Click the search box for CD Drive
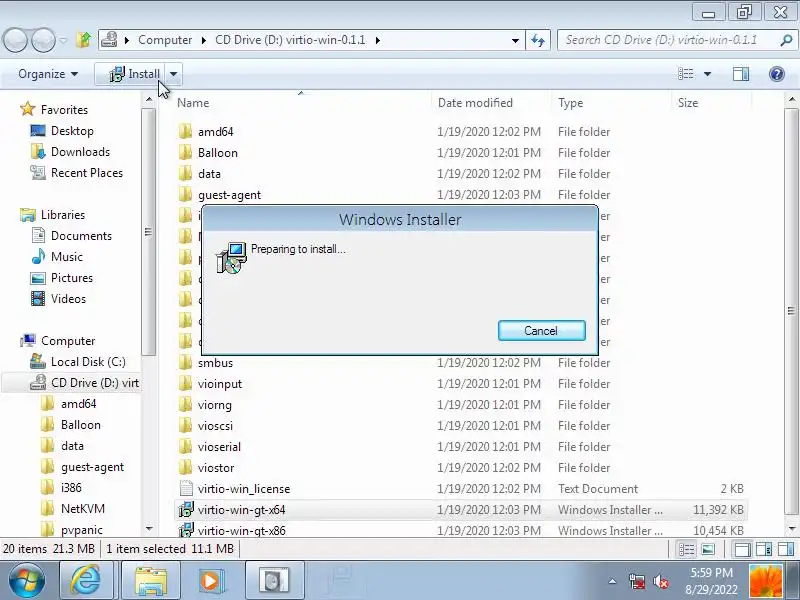The height and width of the screenshot is (600, 800). point(667,40)
